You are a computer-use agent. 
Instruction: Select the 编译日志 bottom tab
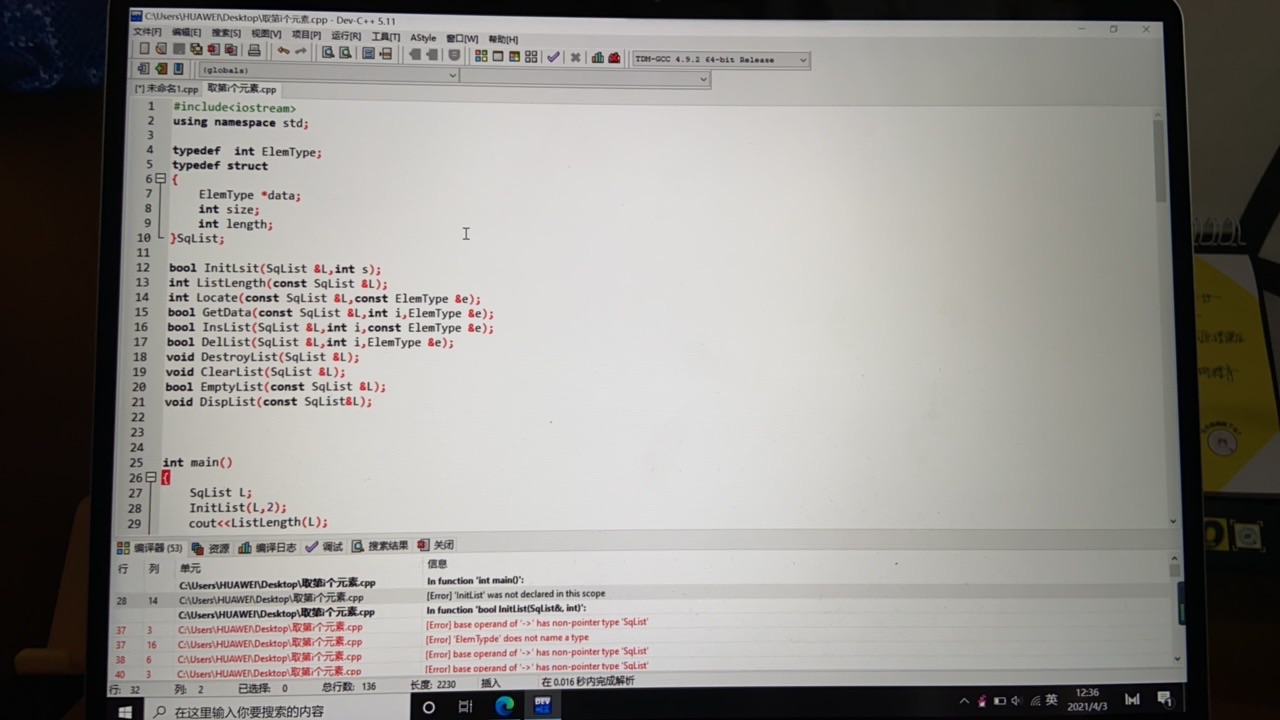click(x=267, y=547)
